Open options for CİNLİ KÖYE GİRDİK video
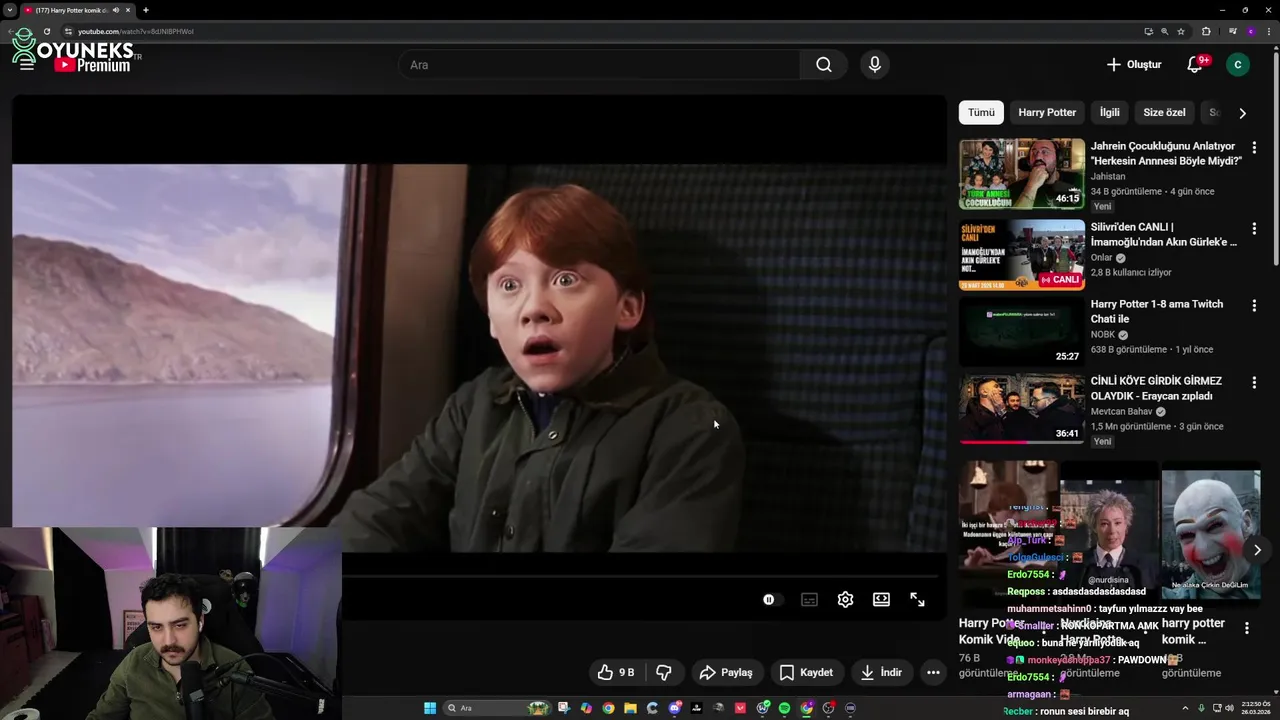Viewport: 1280px width, 720px height. [x=1254, y=383]
